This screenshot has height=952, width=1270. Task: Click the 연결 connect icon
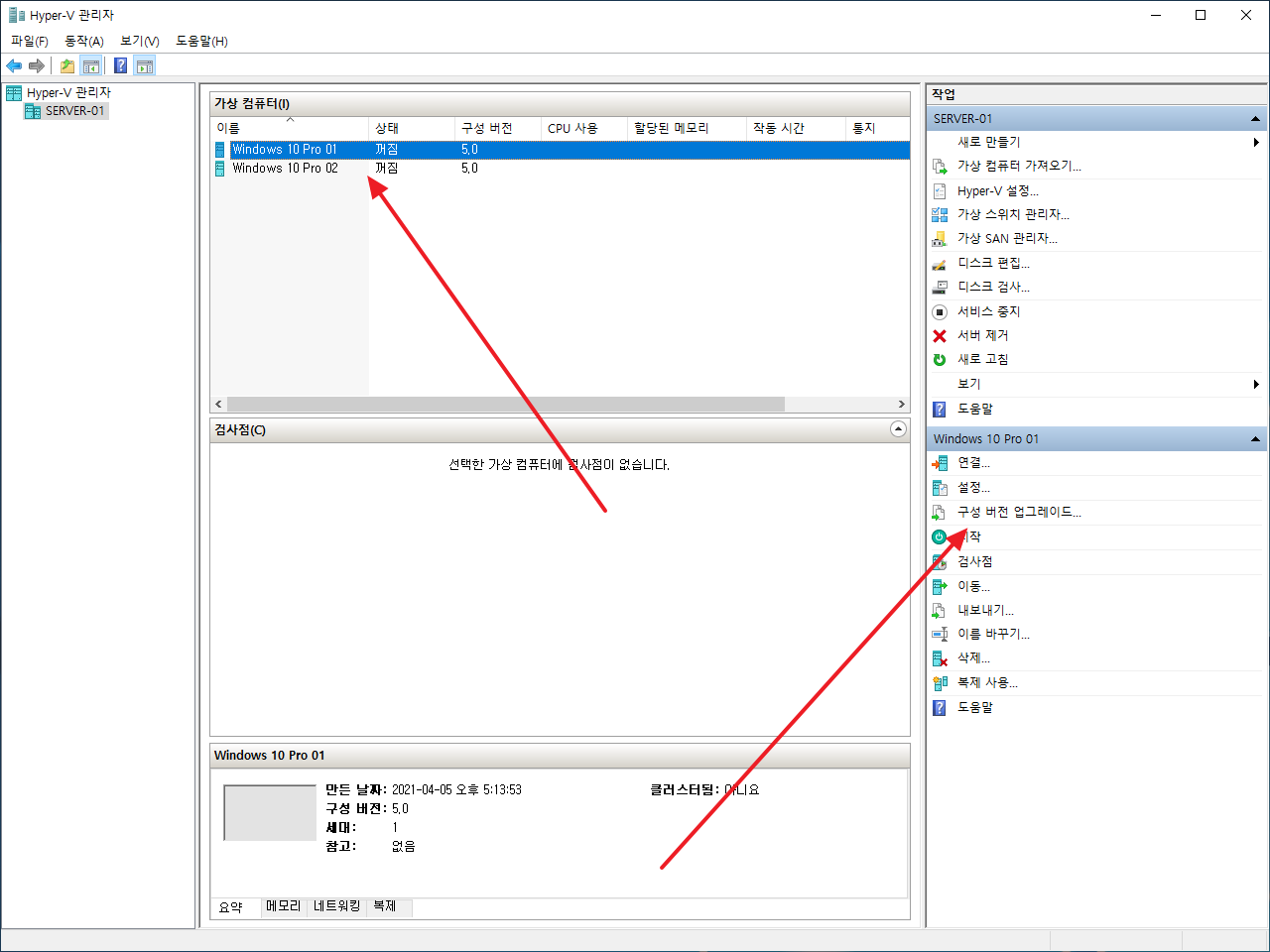940,463
